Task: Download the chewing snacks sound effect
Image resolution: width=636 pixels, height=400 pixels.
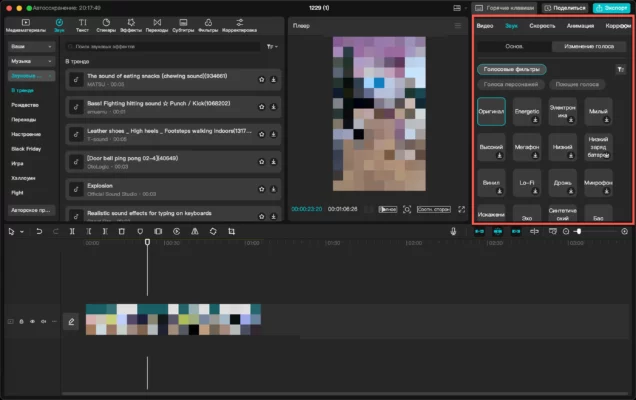Action: 273,80
